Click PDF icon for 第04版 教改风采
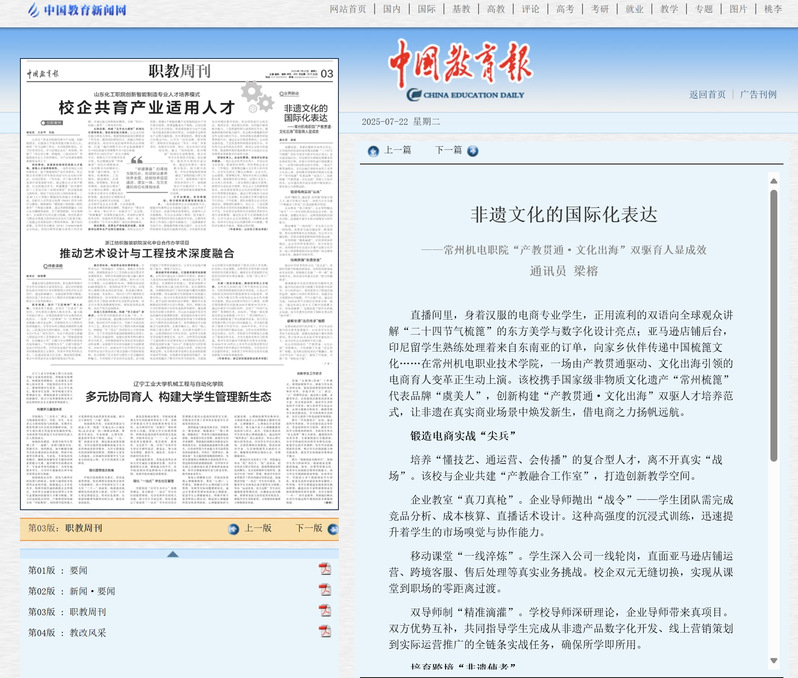This screenshot has height=678, width=798. (x=325, y=632)
